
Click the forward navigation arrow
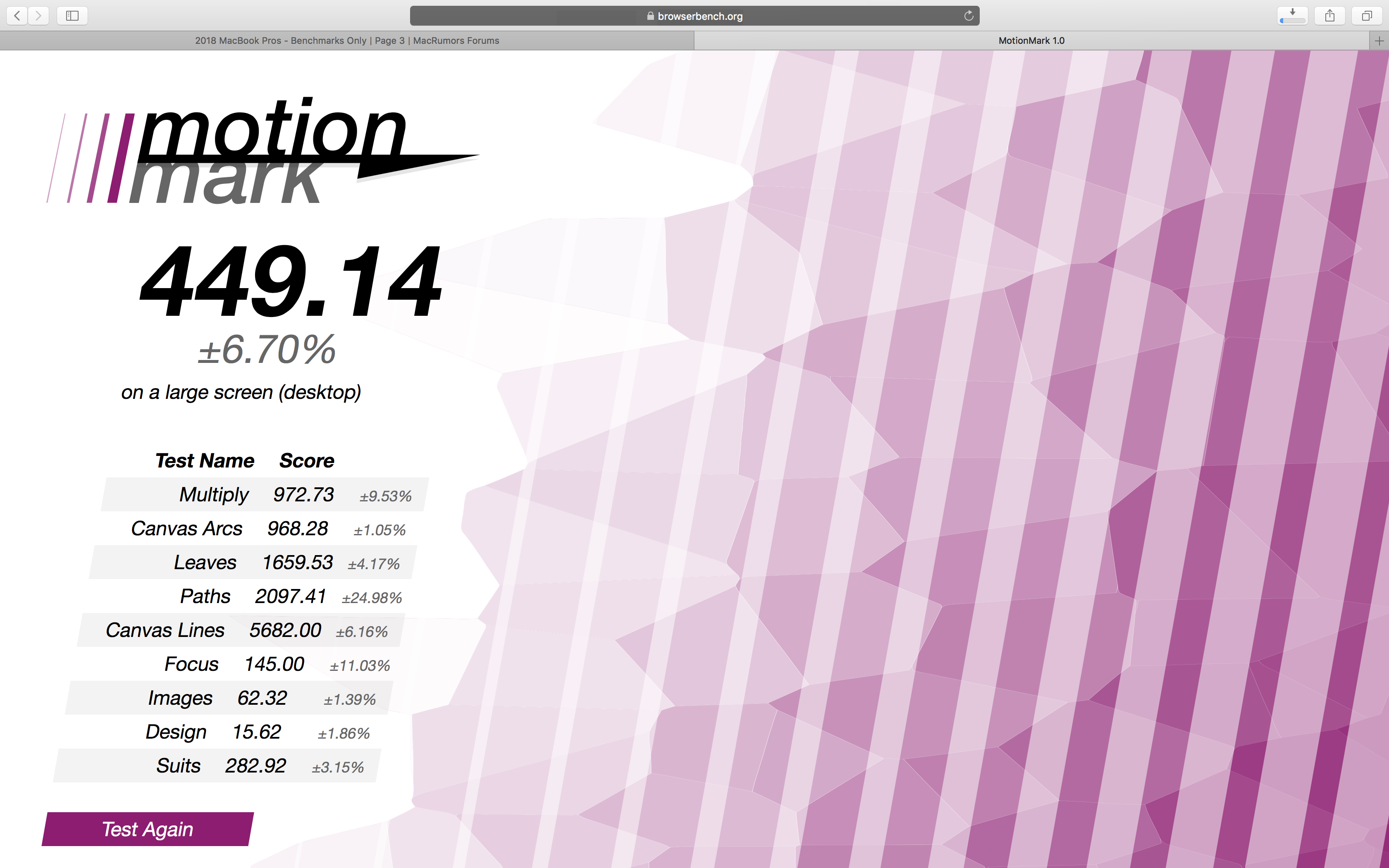click(38, 16)
